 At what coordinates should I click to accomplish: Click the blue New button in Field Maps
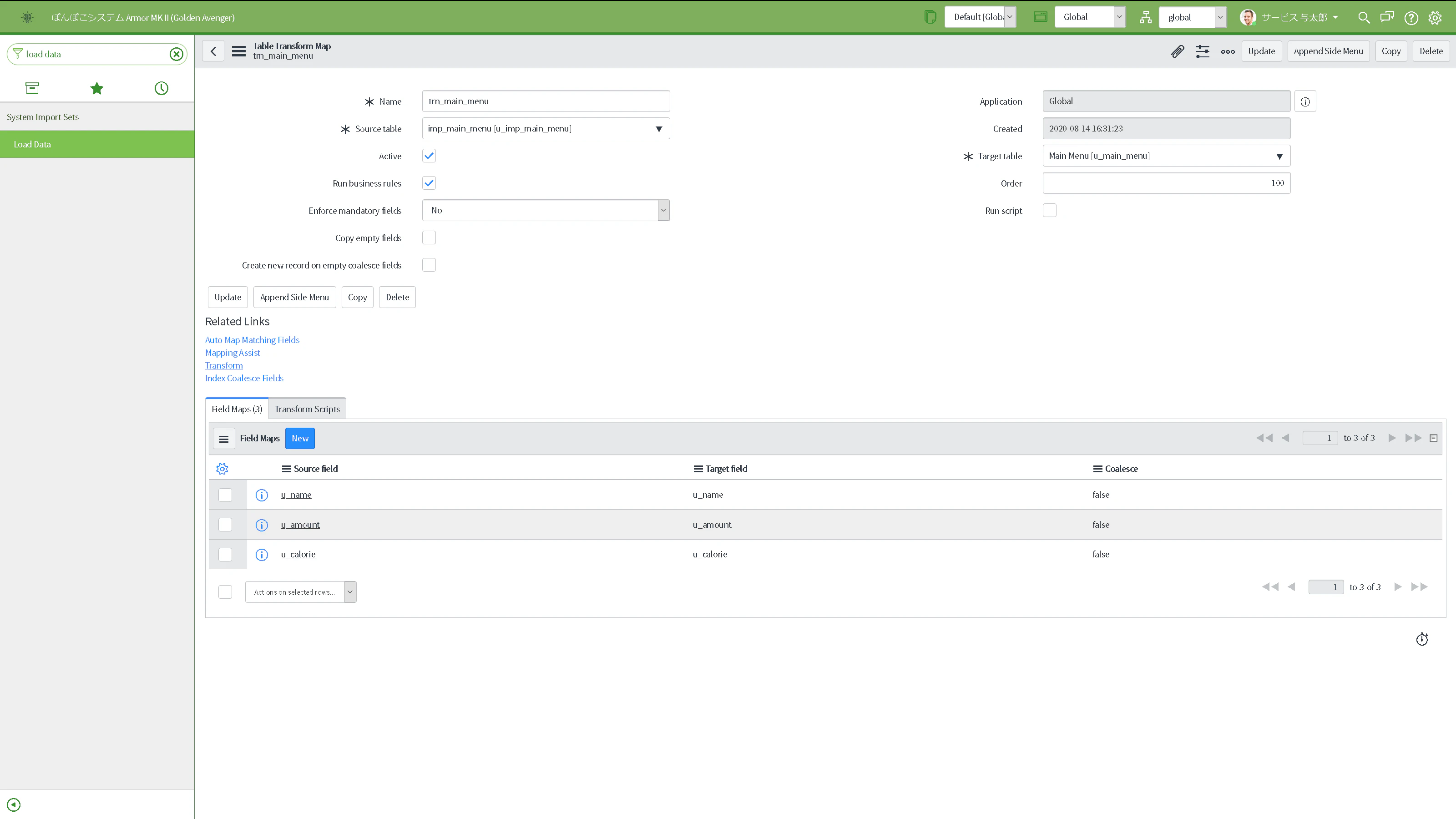tap(300, 439)
